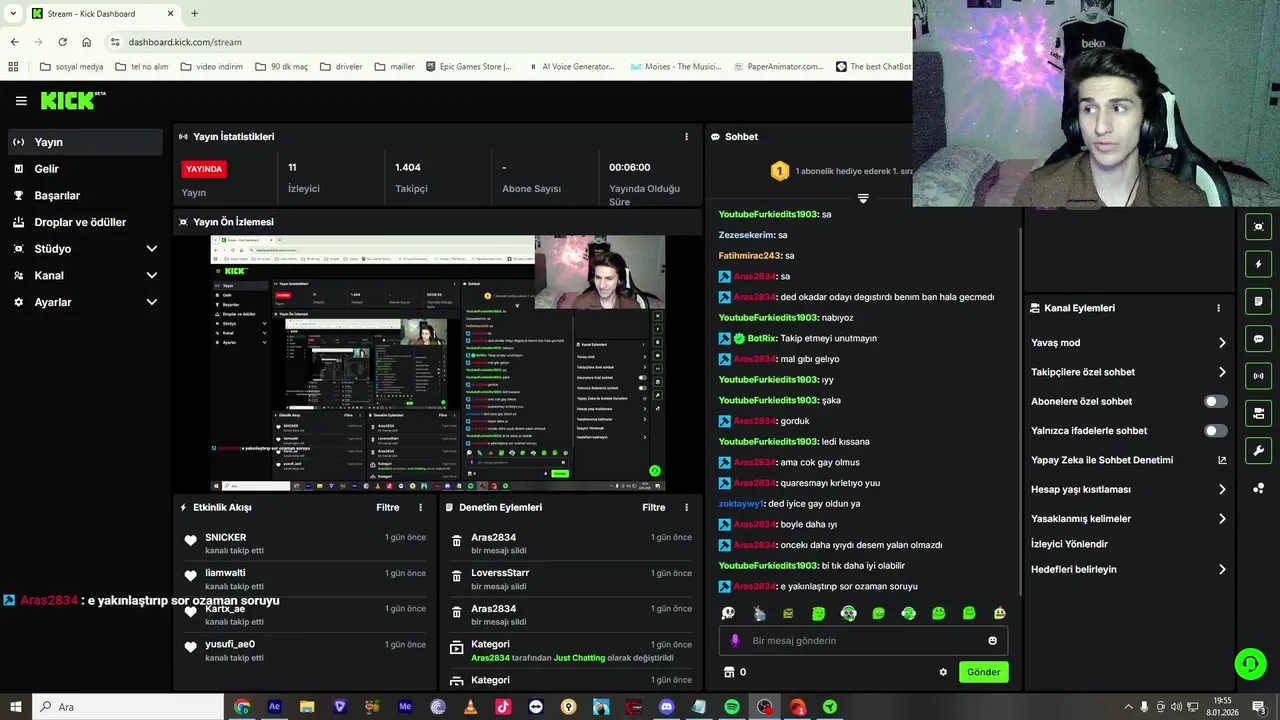Open Denetim Eylemleri three-dot options
Screen dimensions: 1280x720
(x=686, y=508)
